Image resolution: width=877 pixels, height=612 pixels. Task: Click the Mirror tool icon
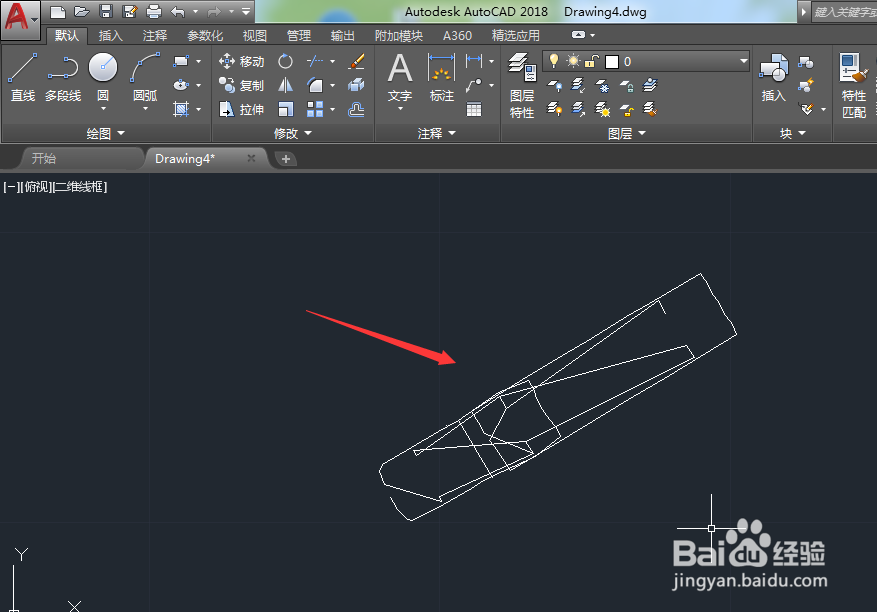285,85
